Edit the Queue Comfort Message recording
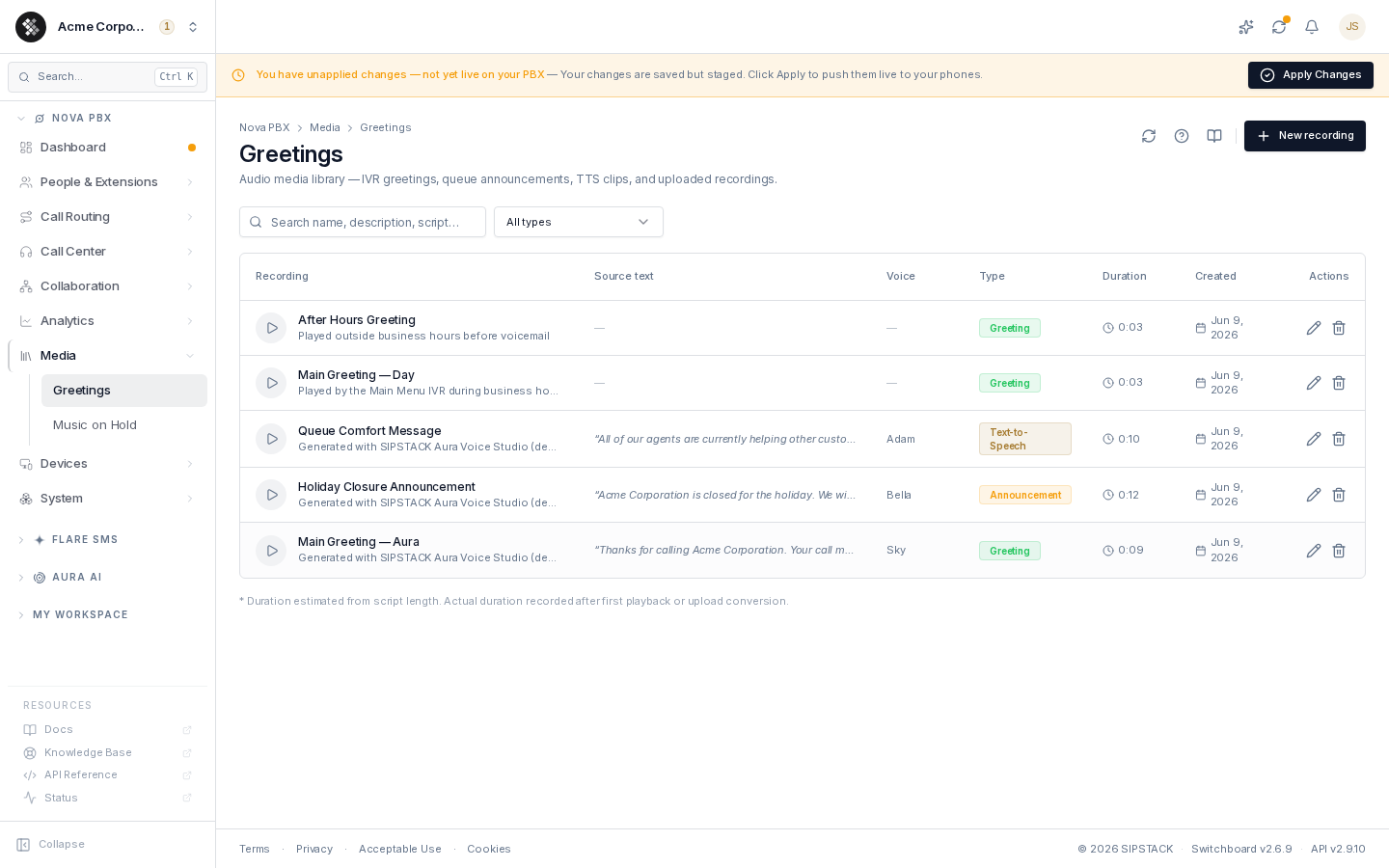The width and height of the screenshot is (1389, 868). click(1314, 439)
